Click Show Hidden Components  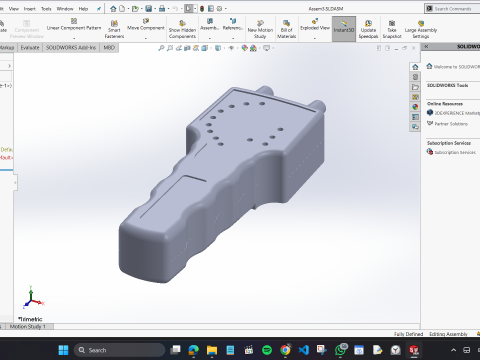point(182,29)
